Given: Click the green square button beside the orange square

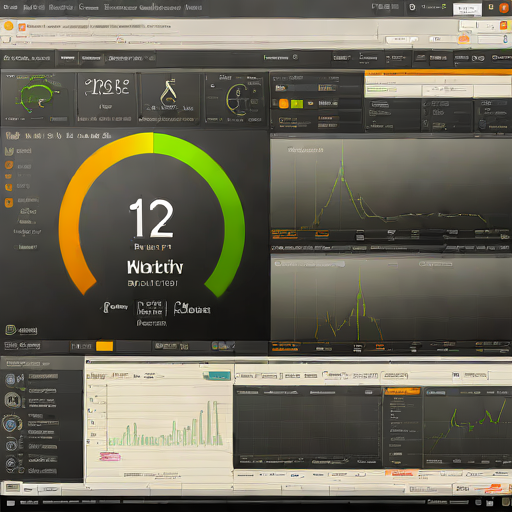Looking at the screenshot, I should point(297,104).
